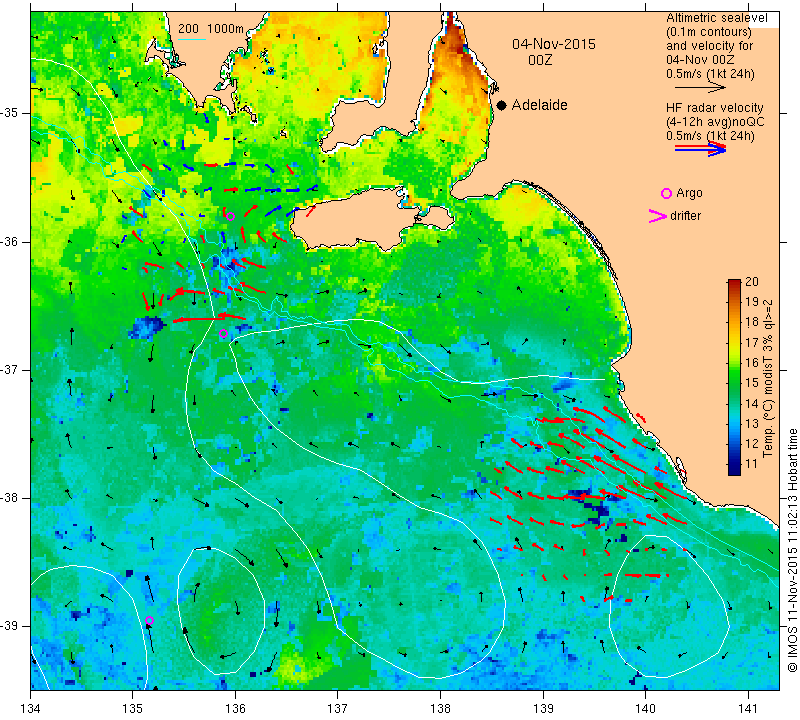Click the '11' tick on the color bar
This screenshot has width=800, height=720.
click(752, 464)
